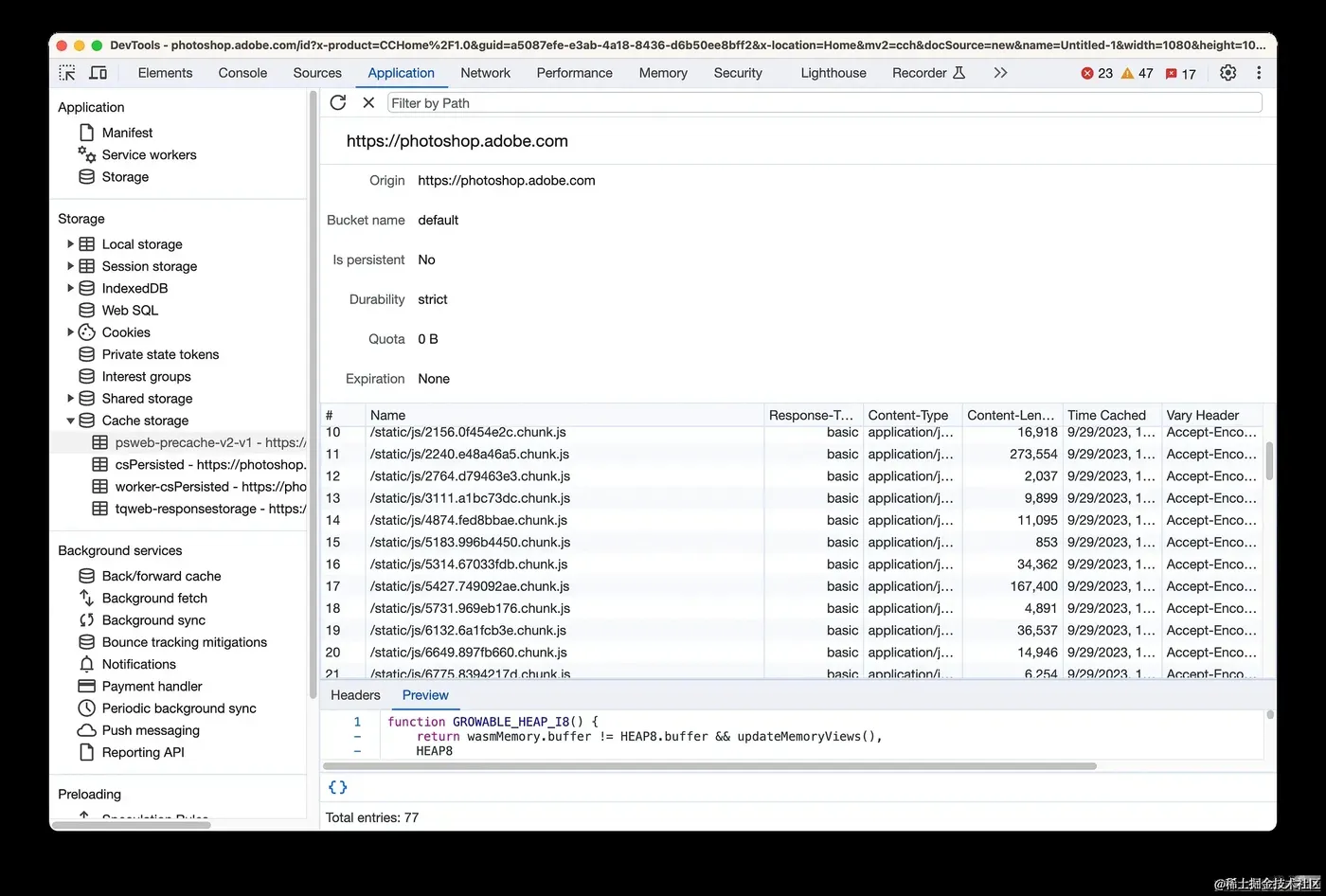Select row /static/js/5427.749092ae.chunk.js

pos(792,586)
